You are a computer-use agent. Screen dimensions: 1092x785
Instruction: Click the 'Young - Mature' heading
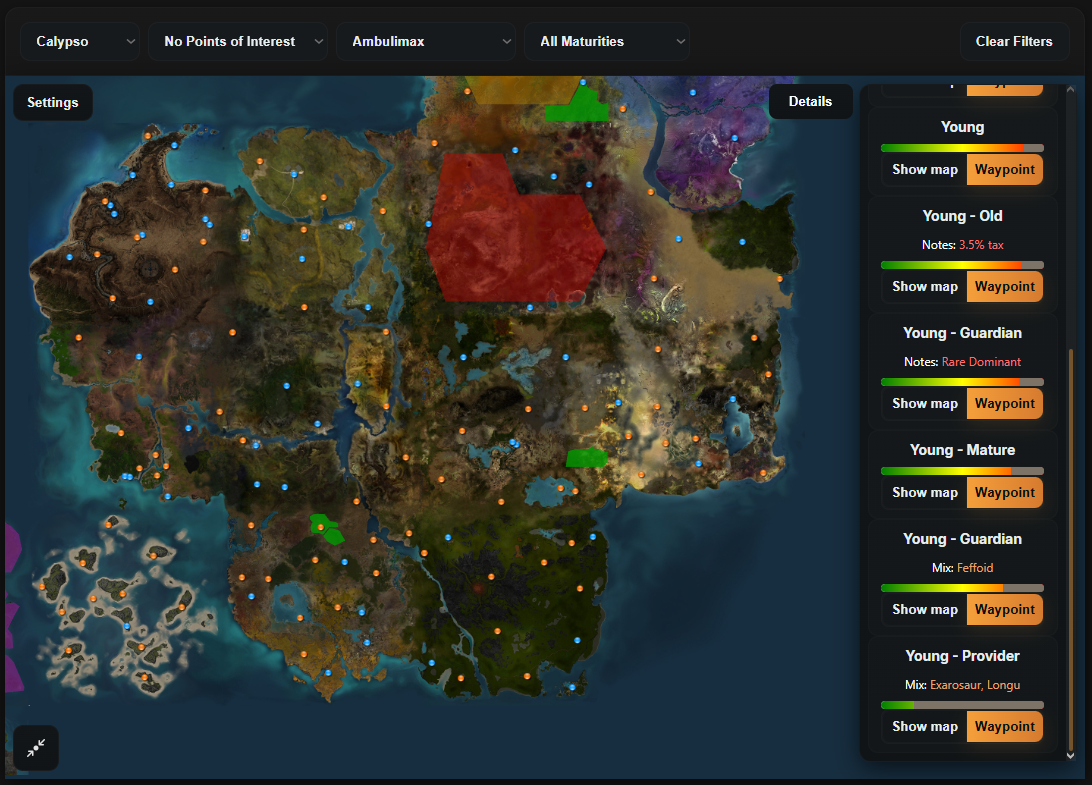click(x=962, y=450)
